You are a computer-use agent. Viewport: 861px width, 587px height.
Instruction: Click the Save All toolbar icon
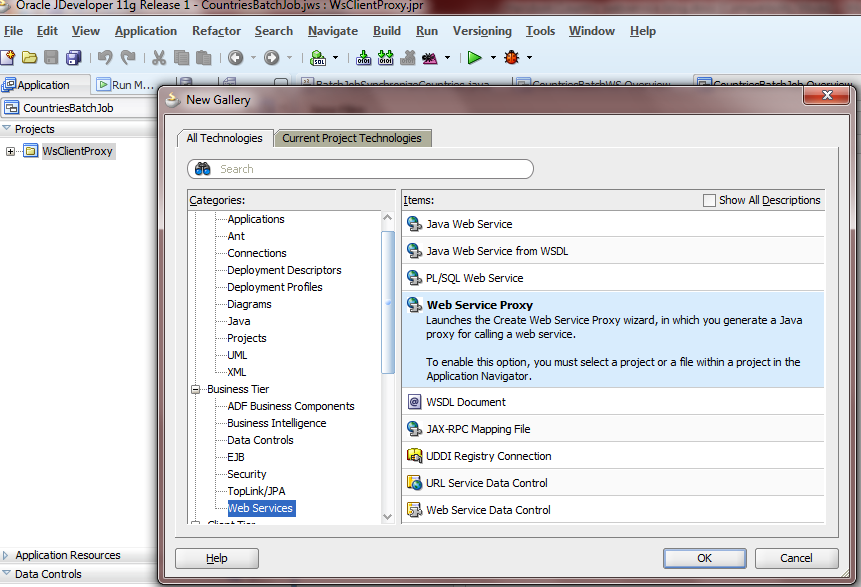pyautogui.click(x=75, y=58)
